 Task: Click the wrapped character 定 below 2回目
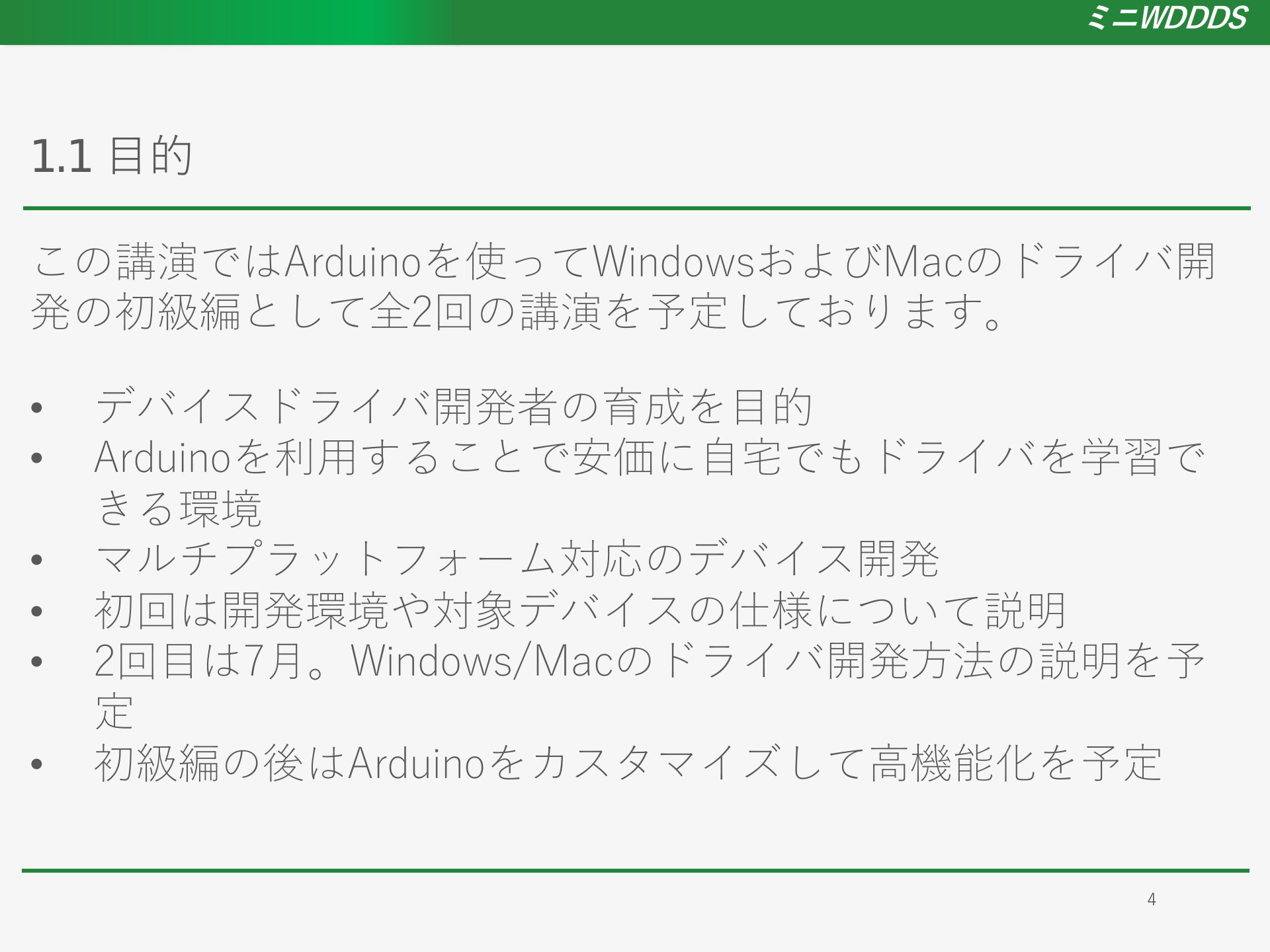point(115,712)
